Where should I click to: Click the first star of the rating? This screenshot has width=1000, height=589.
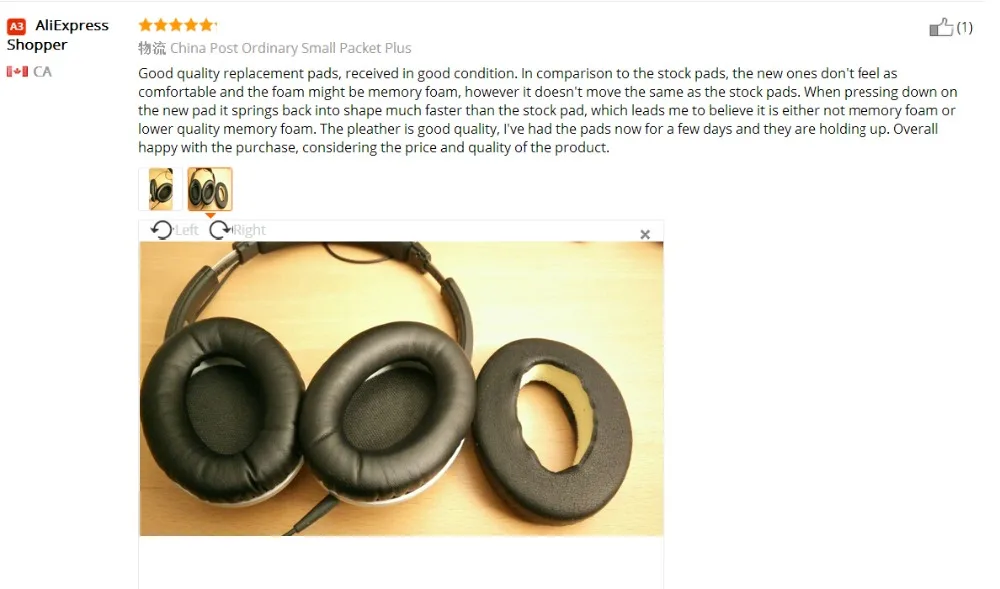145,25
